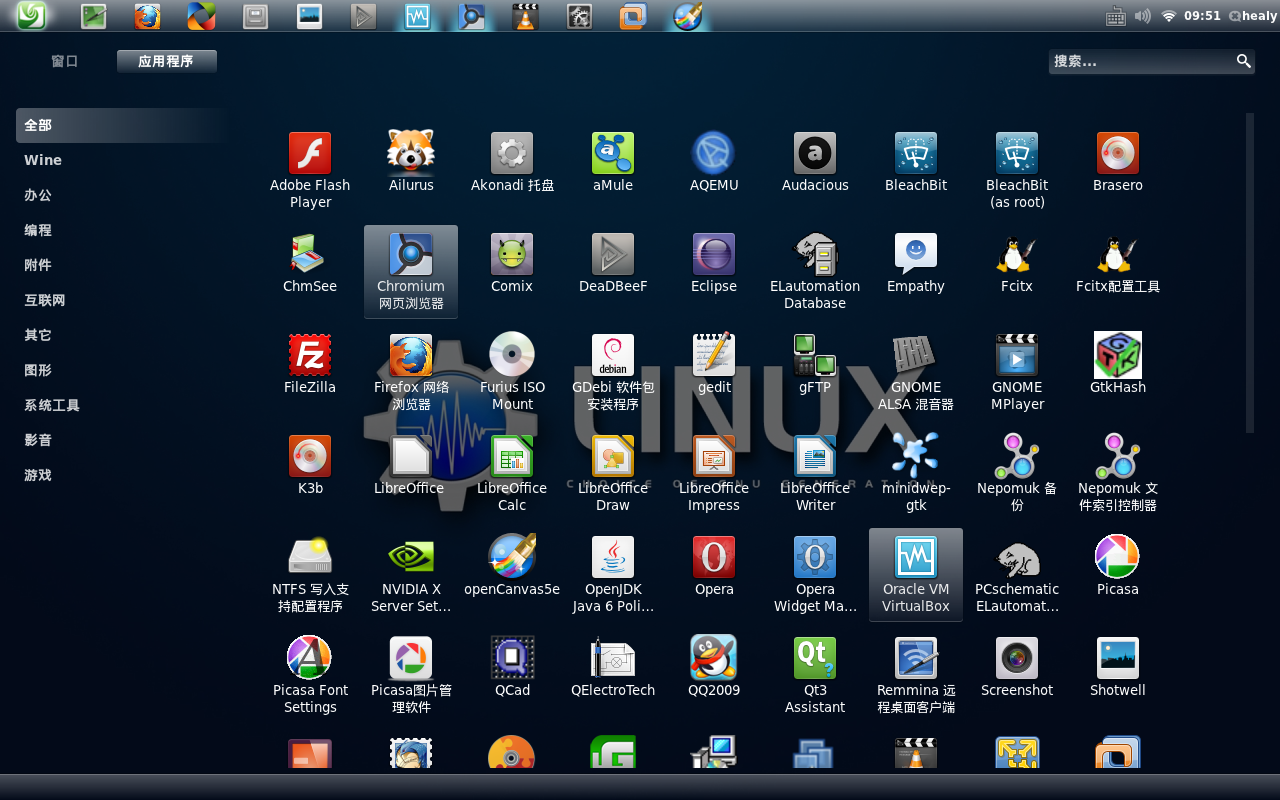Open Firefox from the top panel

tap(147, 16)
